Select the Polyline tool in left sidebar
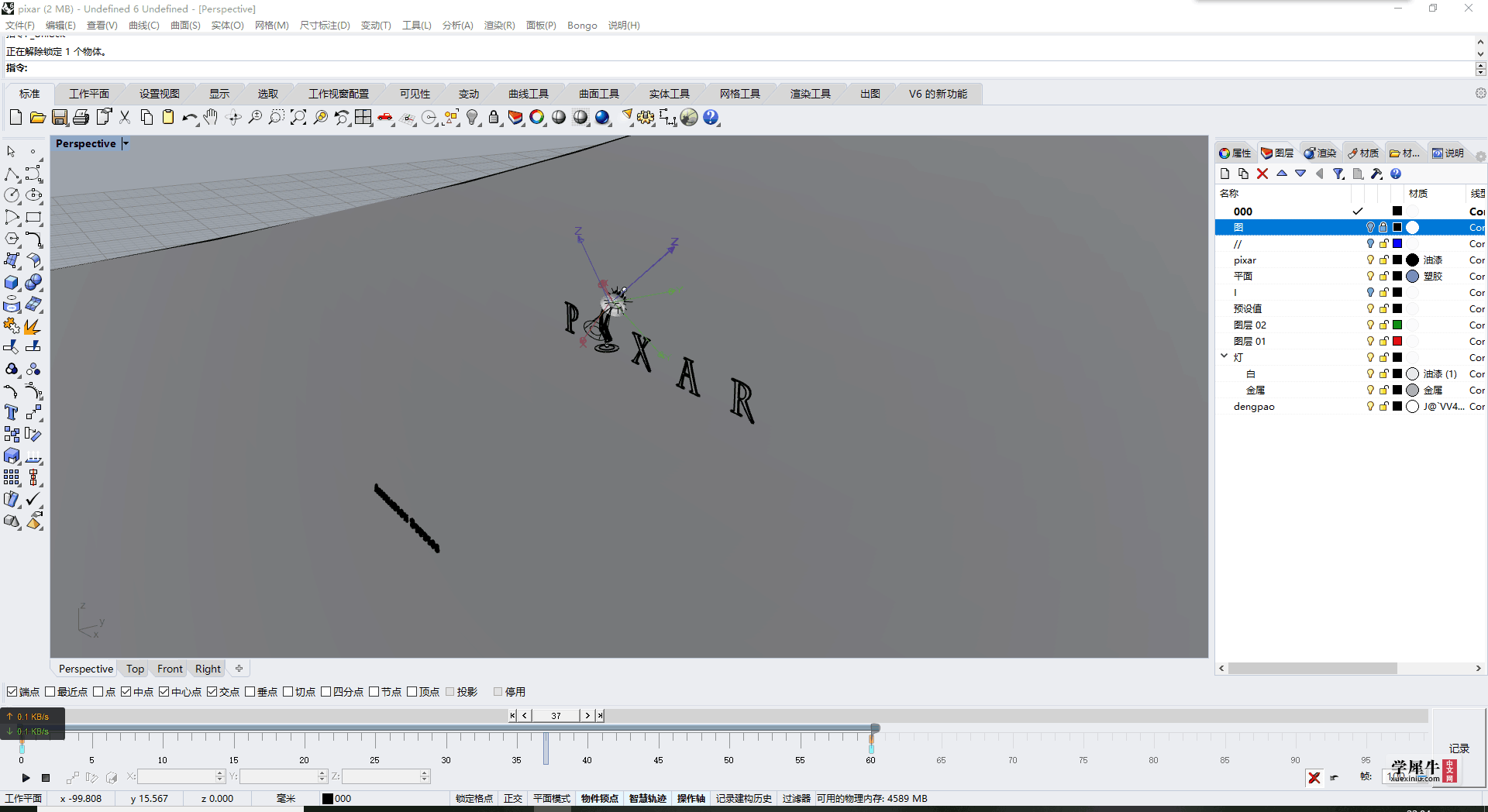The width and height of the screenshot is (1488, 812). click(12, 174)
